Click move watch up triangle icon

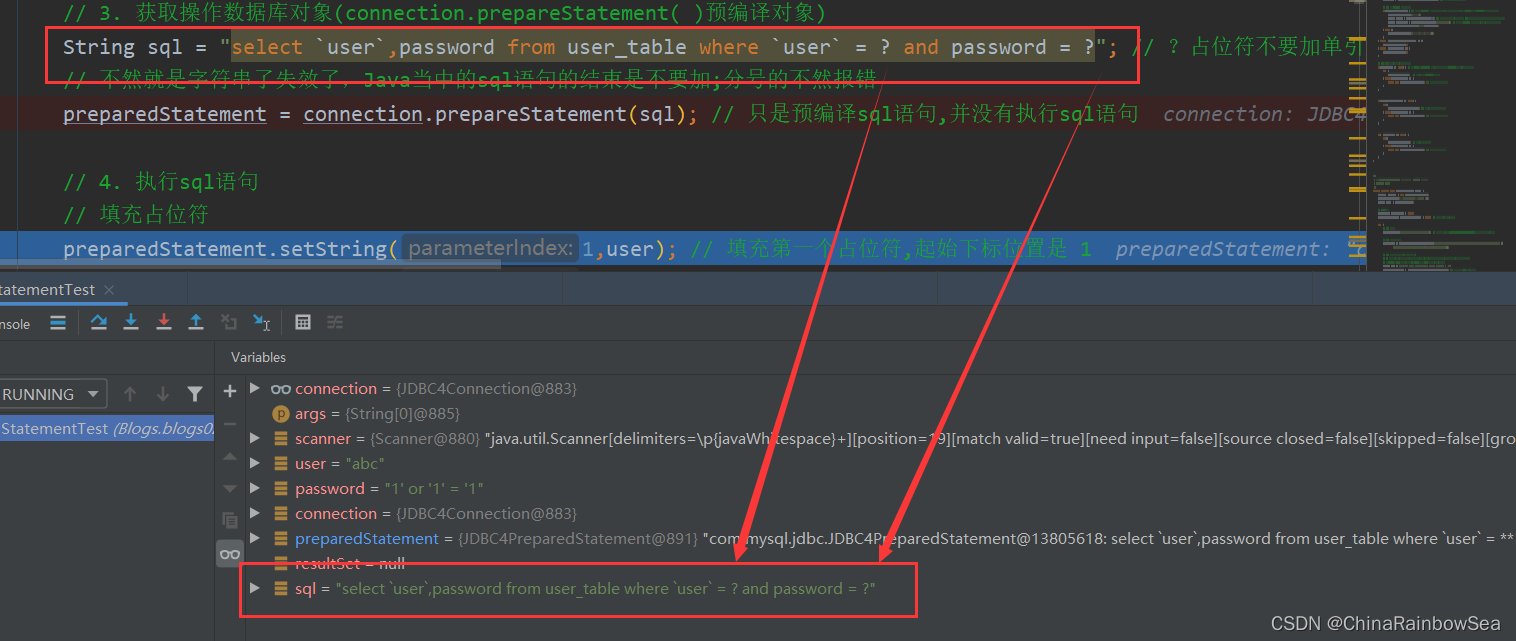pos(230,456)
